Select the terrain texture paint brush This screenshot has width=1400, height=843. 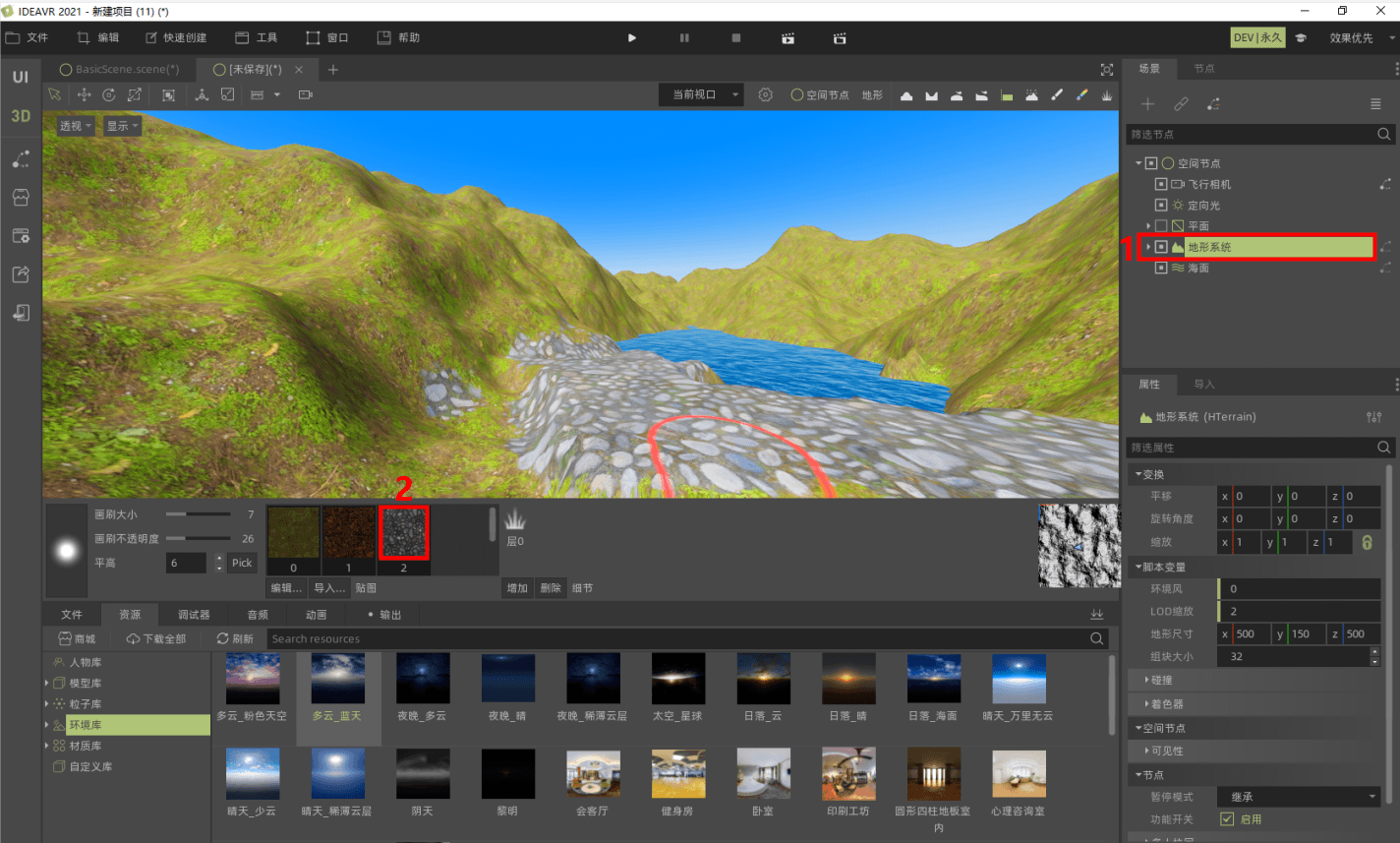1057,95
